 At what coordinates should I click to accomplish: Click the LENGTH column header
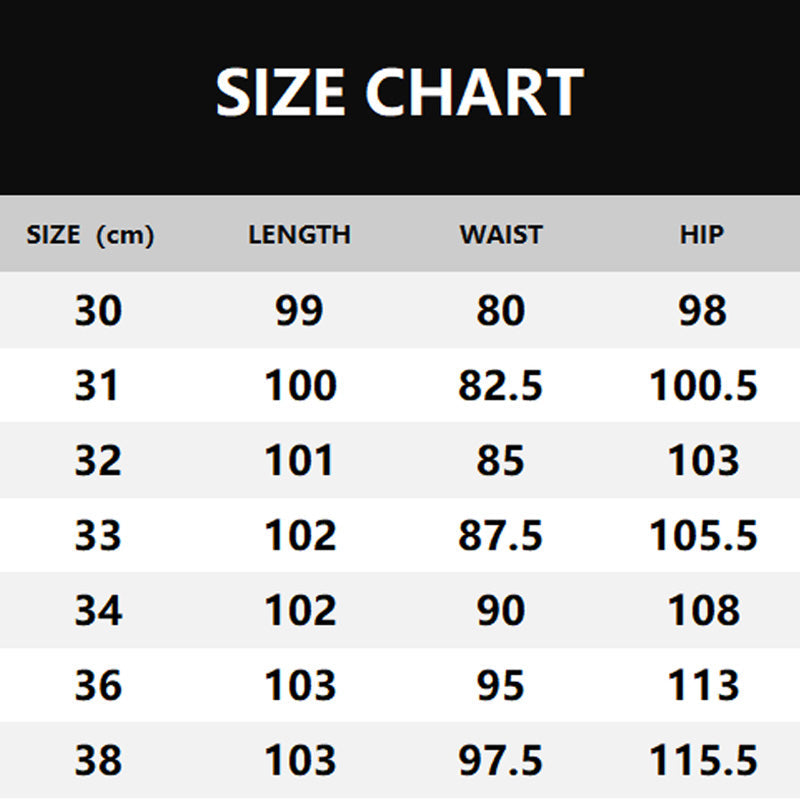pyautogui.click(x=299, y=235)
